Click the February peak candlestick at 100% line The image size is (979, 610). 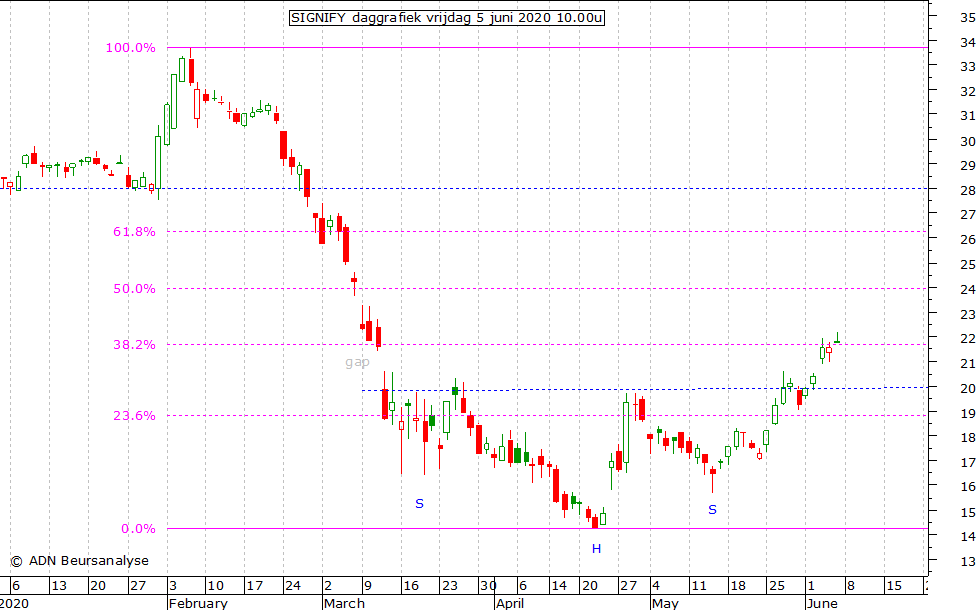point(191,67)
